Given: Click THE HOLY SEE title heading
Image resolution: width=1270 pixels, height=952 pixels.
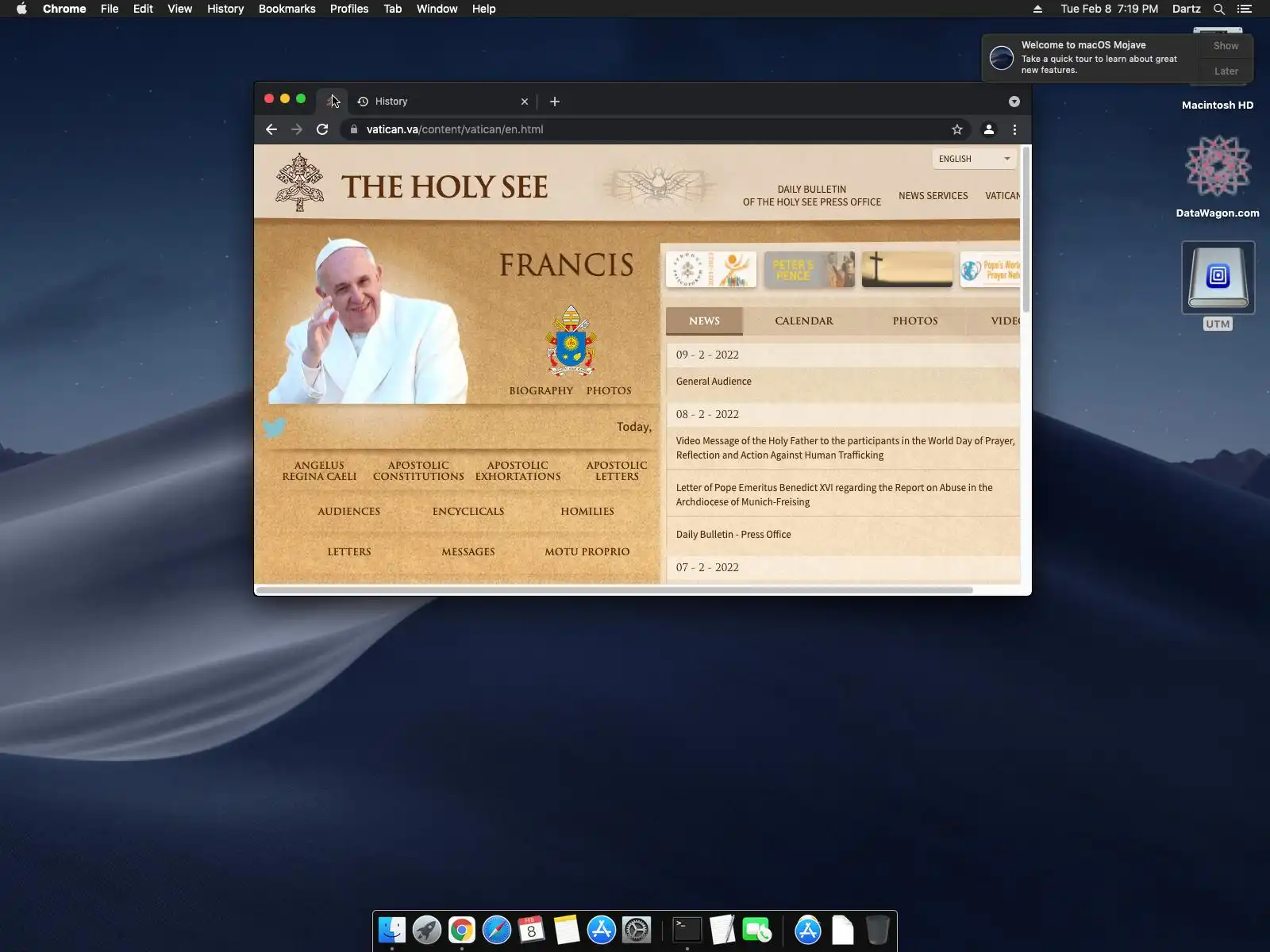Looking at the screenshot, I should point(444,187).
